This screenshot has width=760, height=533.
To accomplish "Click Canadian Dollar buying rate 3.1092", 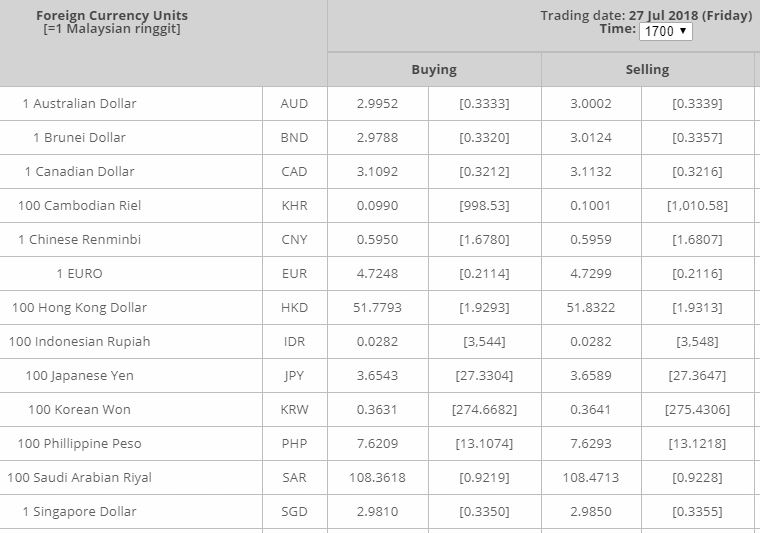I will (x=377, y=172).
